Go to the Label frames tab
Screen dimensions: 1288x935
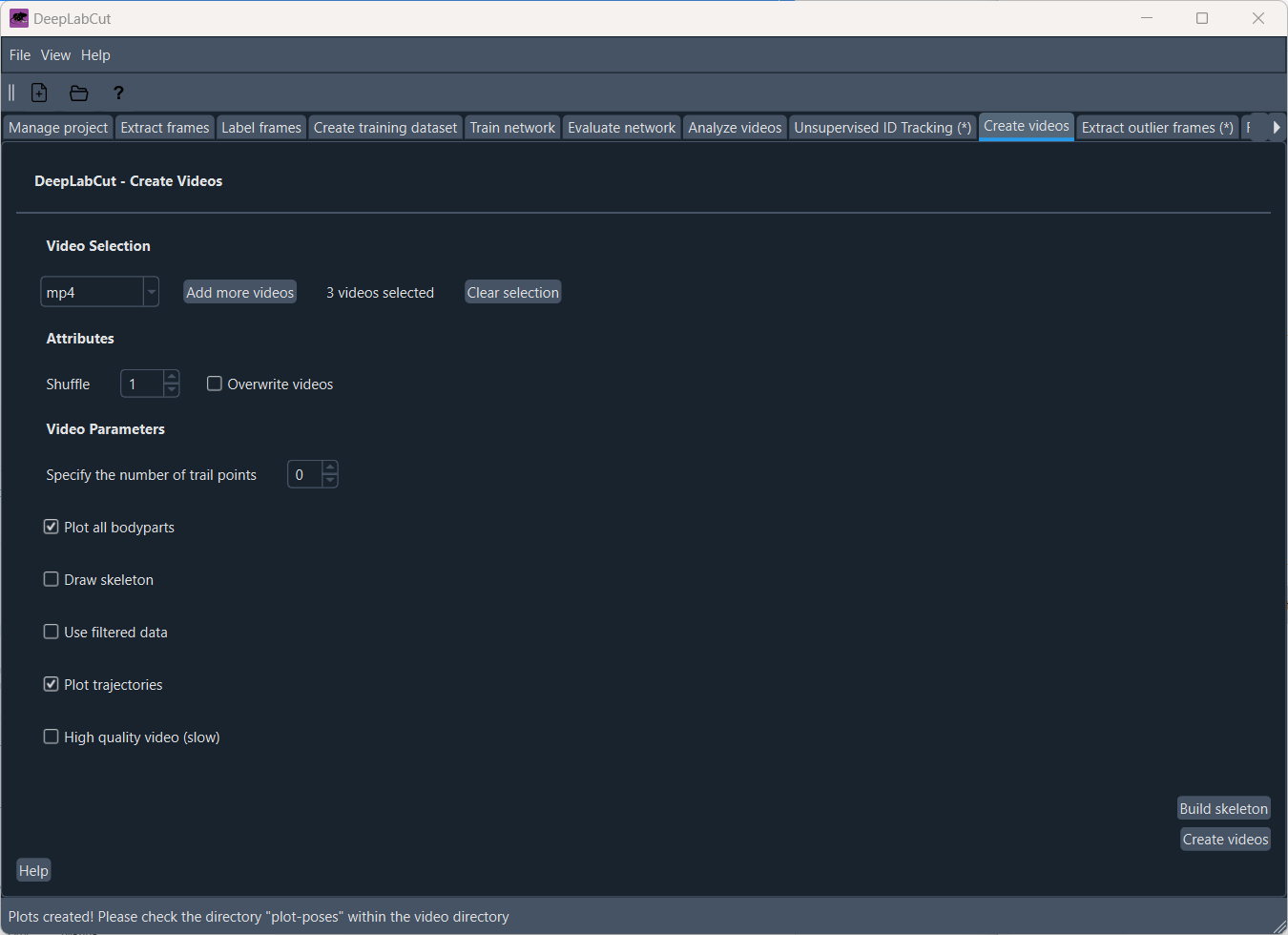pyautogui.click(x=261, y=128)
